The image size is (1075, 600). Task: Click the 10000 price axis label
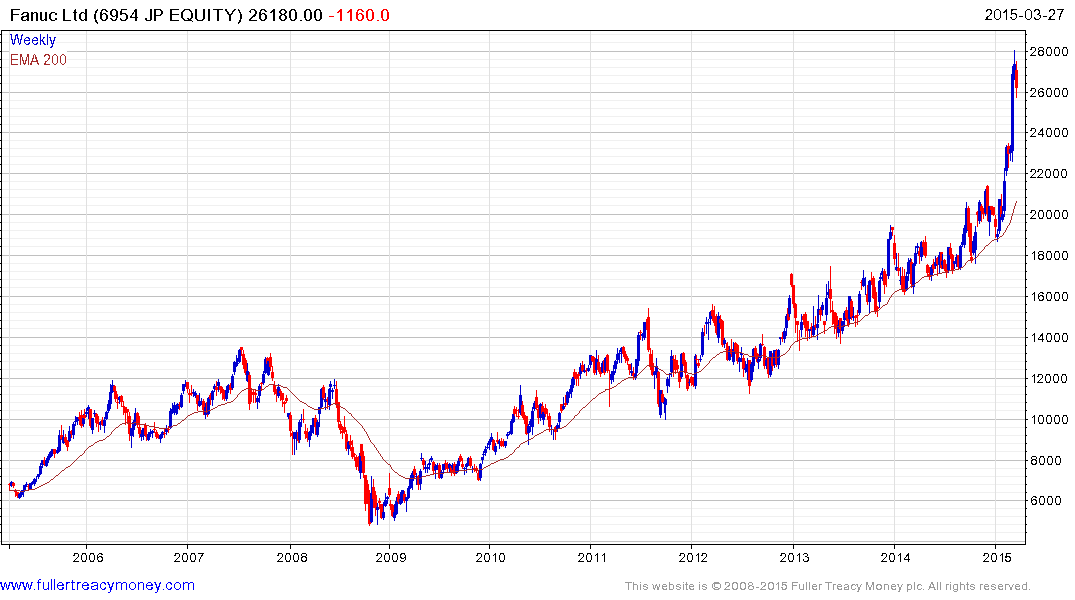(x=1049, y=420)
